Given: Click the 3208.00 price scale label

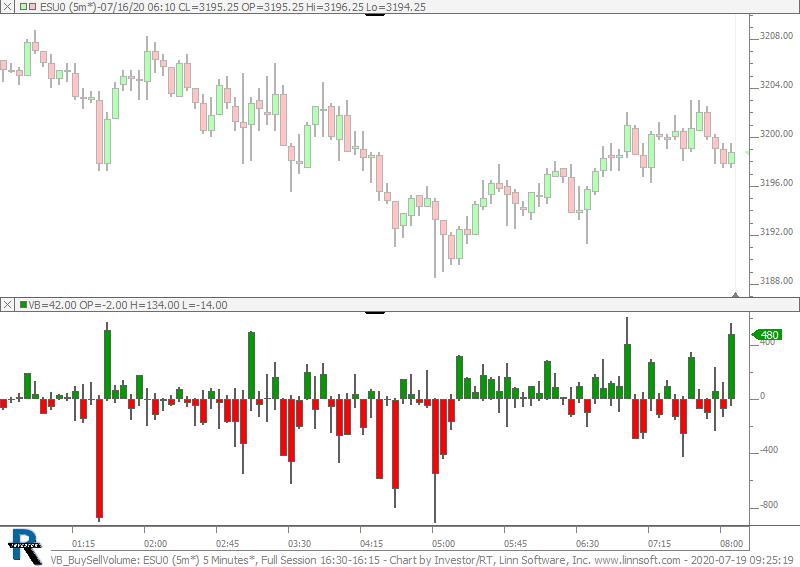Looking at the screenshot, I should (777, 36).
